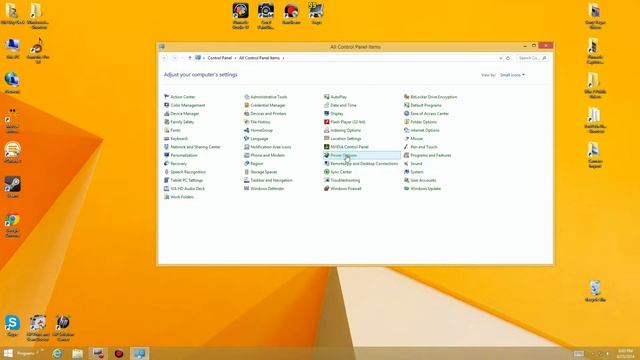
Task: Click the Windows Start button
Action: 8,353
